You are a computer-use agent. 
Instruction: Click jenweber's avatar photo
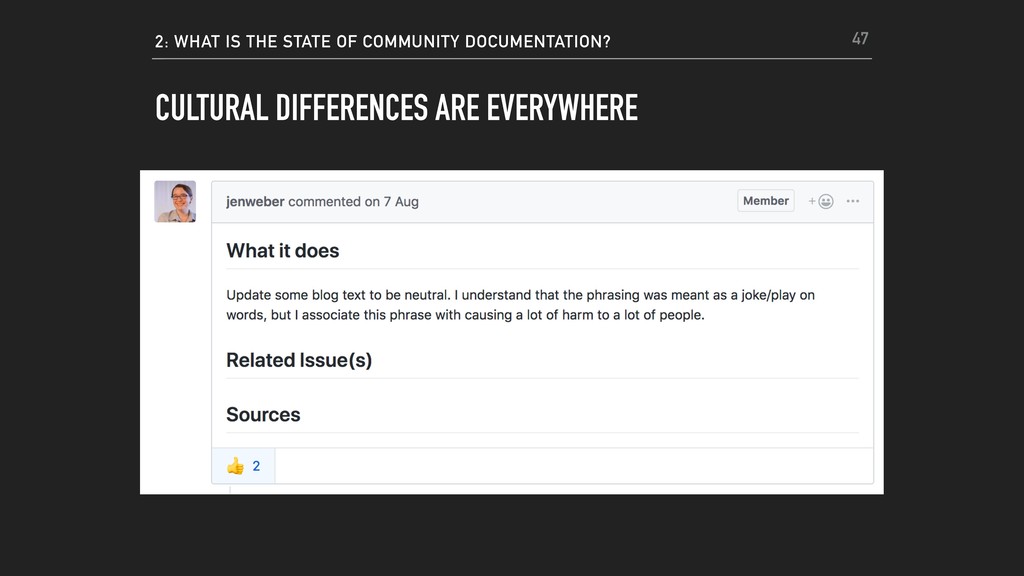click(x=175, y=201)
